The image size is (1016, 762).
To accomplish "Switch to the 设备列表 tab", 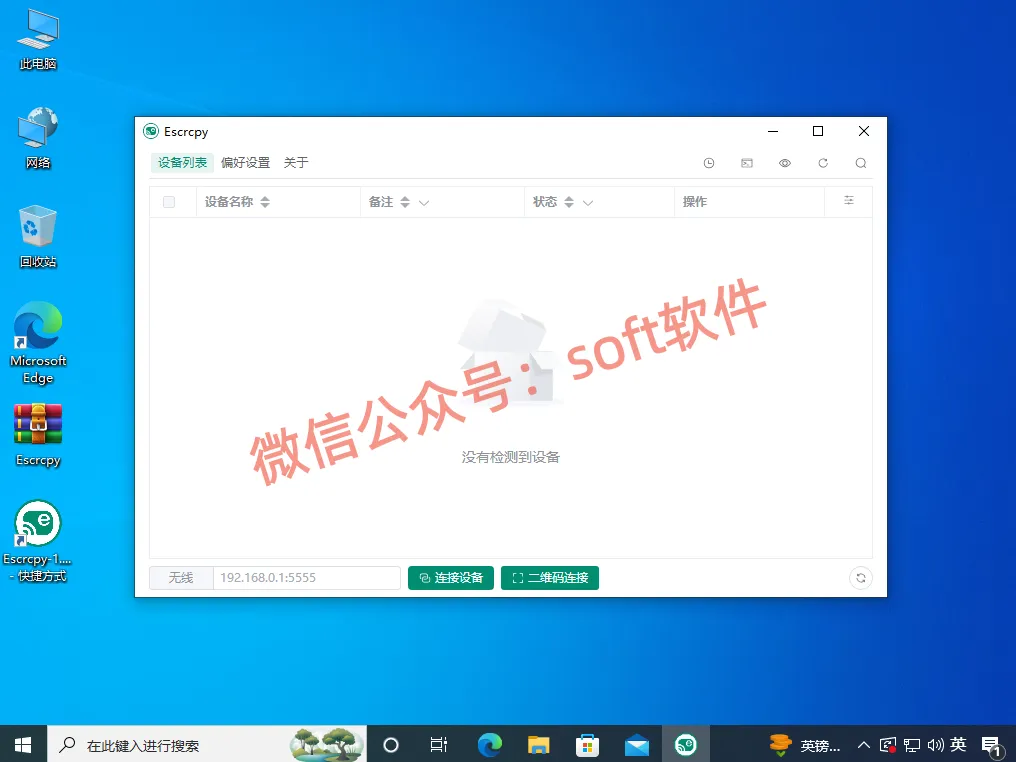I will [182, 163].
